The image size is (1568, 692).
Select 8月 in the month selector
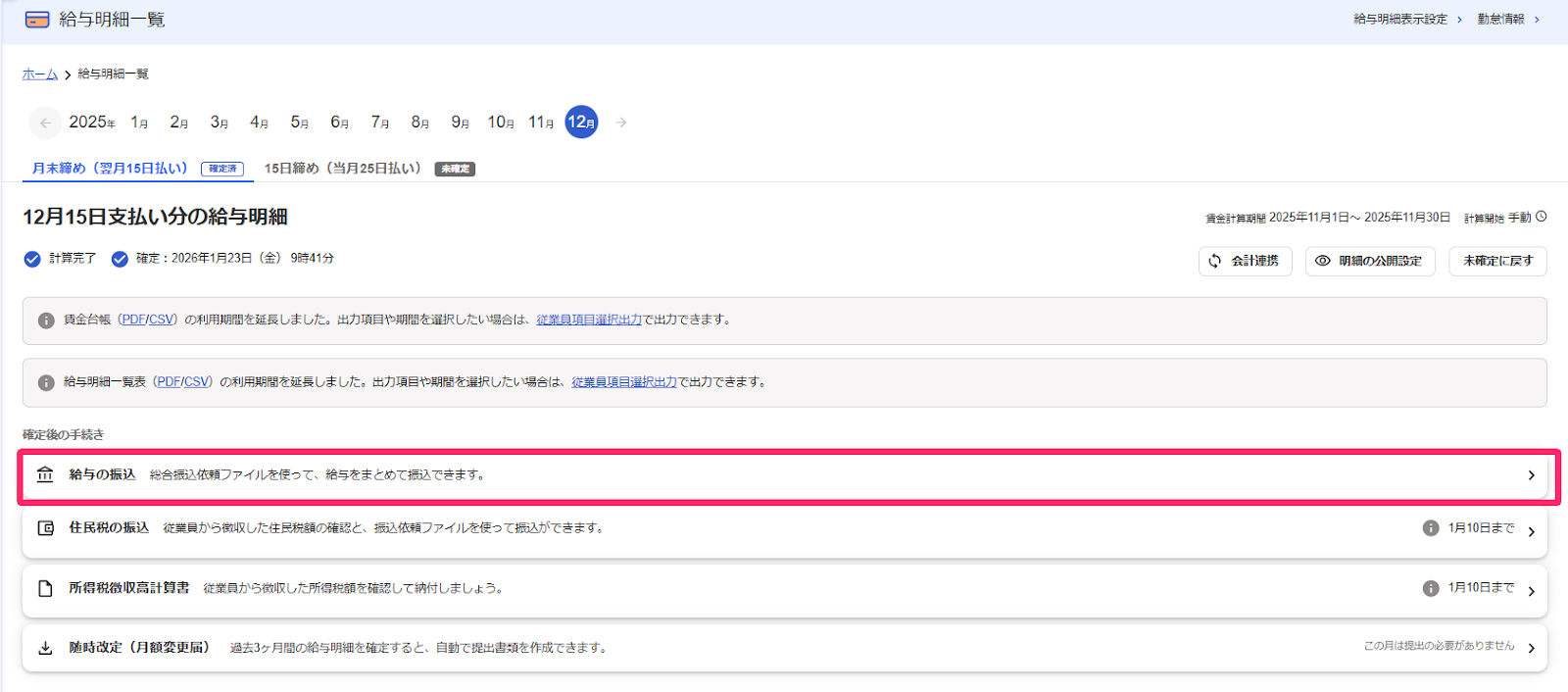click(x=420, y=123)
